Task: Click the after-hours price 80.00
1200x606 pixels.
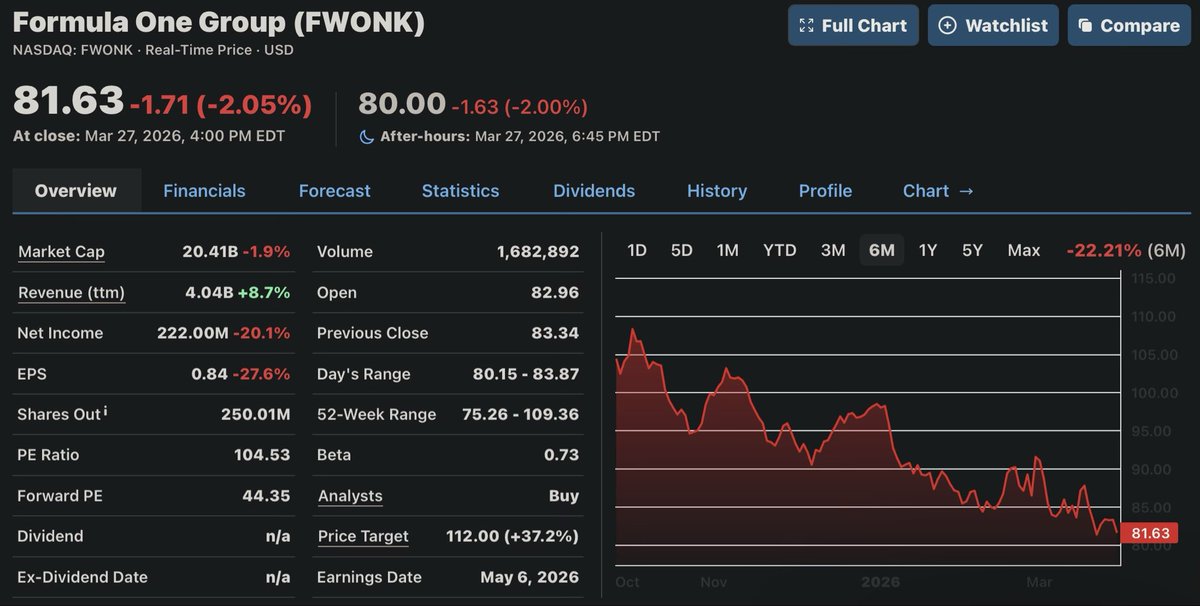Action: 402,103
